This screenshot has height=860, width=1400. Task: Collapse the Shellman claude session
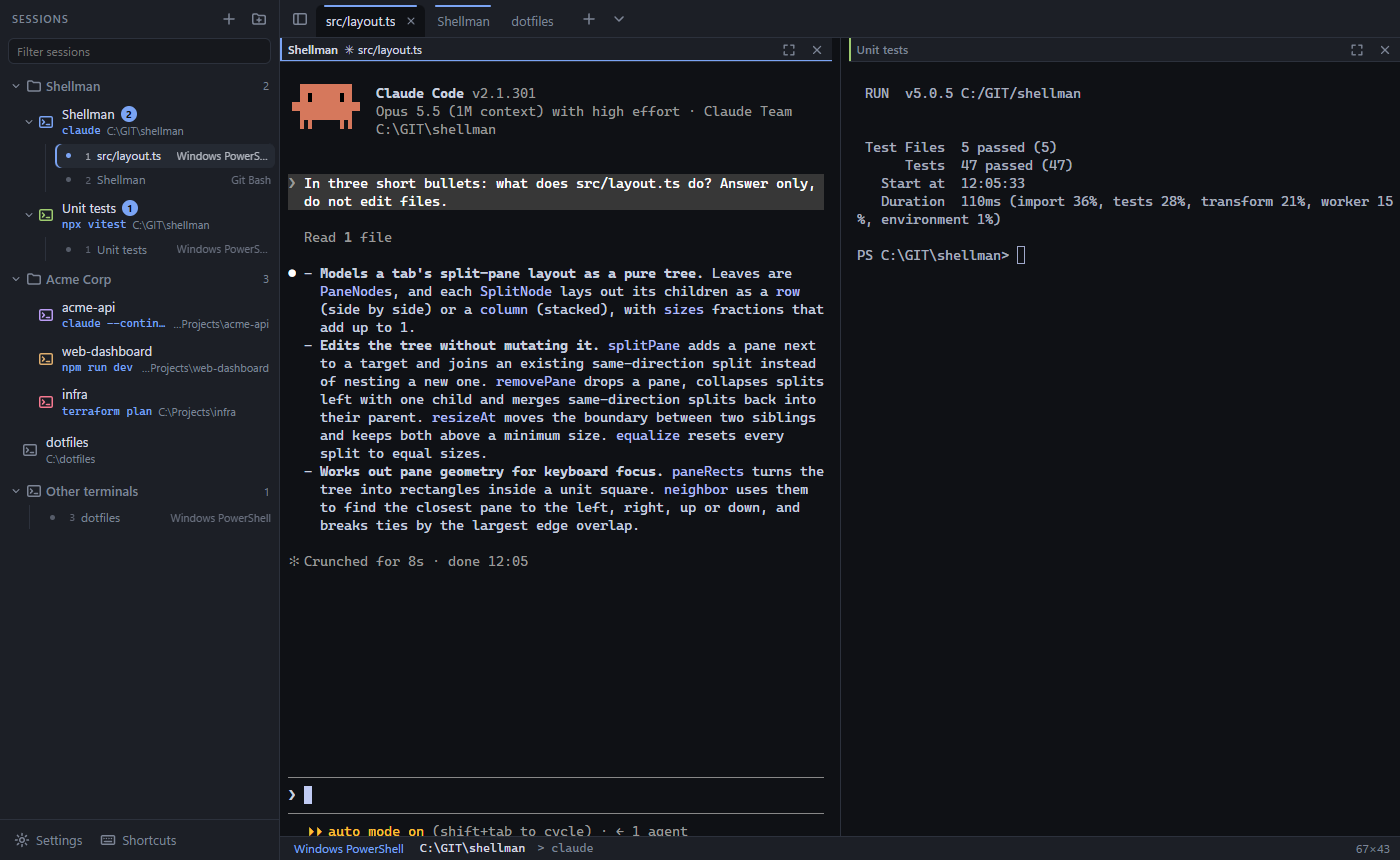(29, 122)
